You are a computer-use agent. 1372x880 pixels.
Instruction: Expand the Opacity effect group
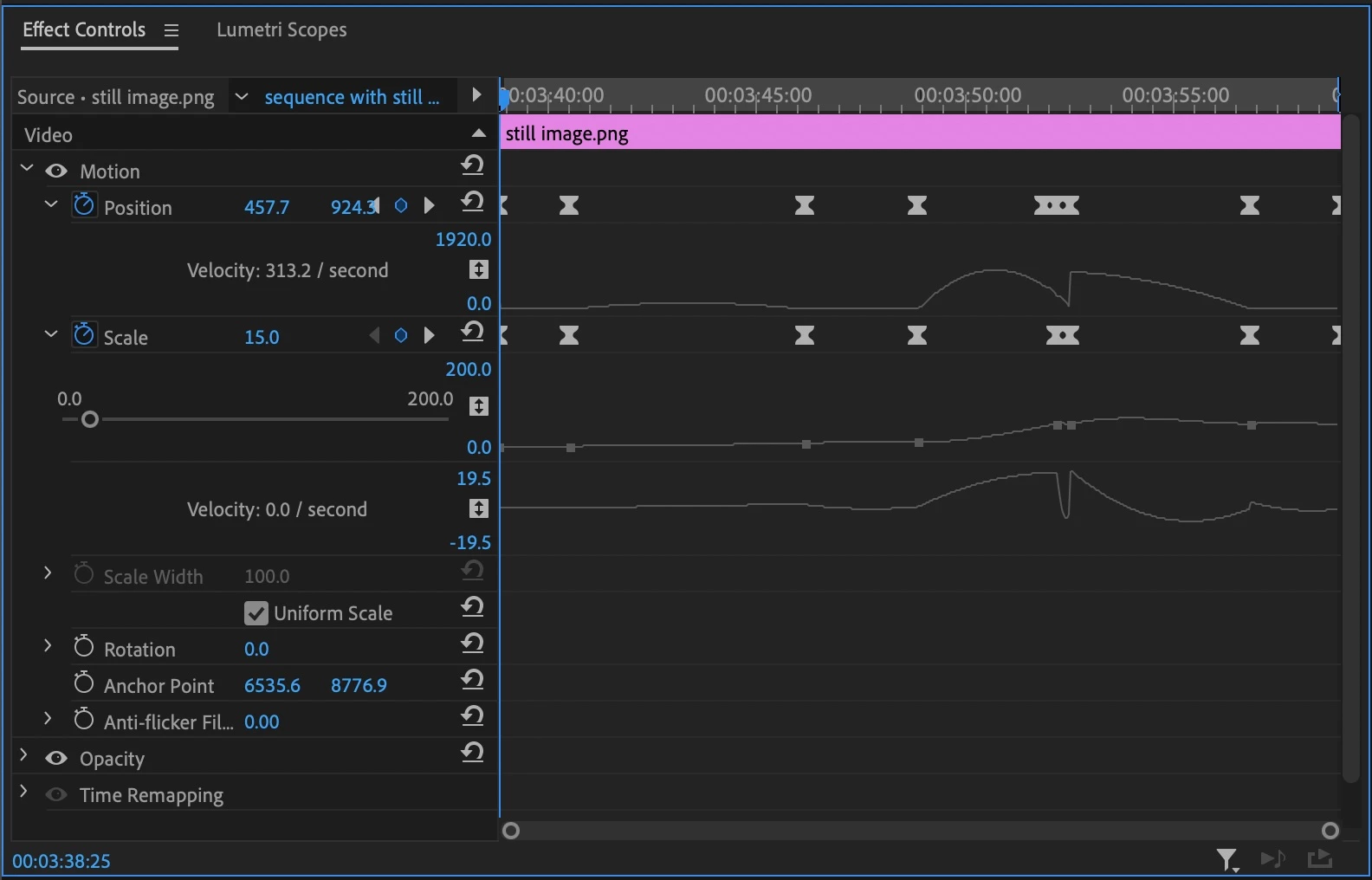coord(23,755)
